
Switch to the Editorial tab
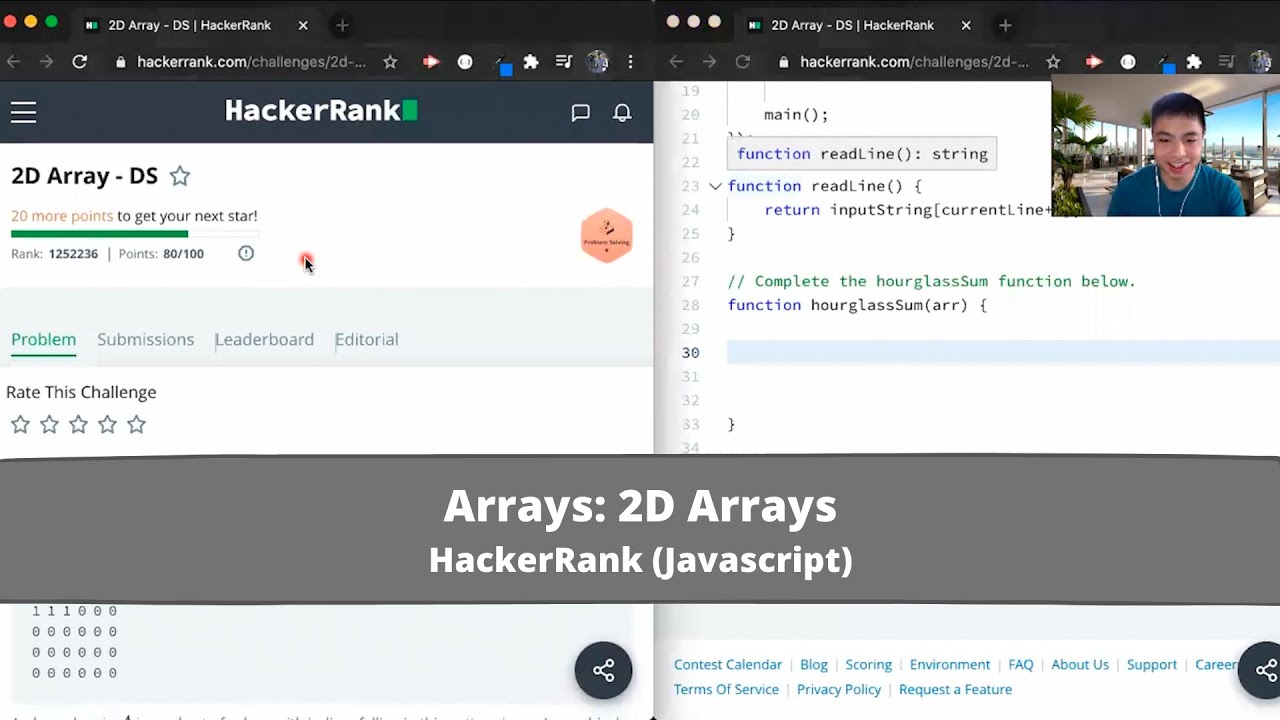[x=366, y=339]
